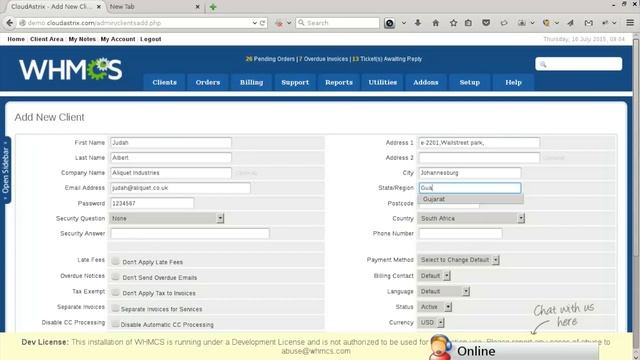The image size is (640, 360).
Task: Open the Clients menu
Action: click(164, 82)
